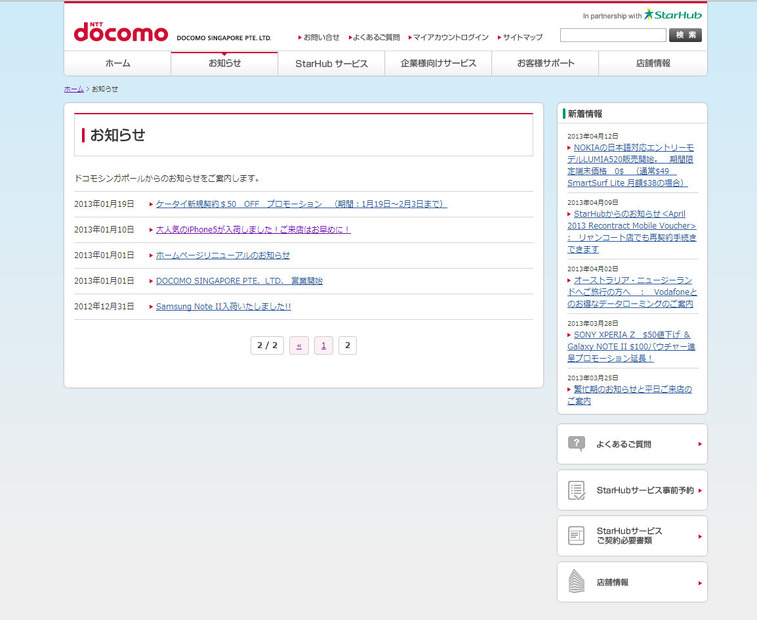This screenshot has height=620, width=757.
Task: Focus the site search input field
Action: (x=613, y=35)
